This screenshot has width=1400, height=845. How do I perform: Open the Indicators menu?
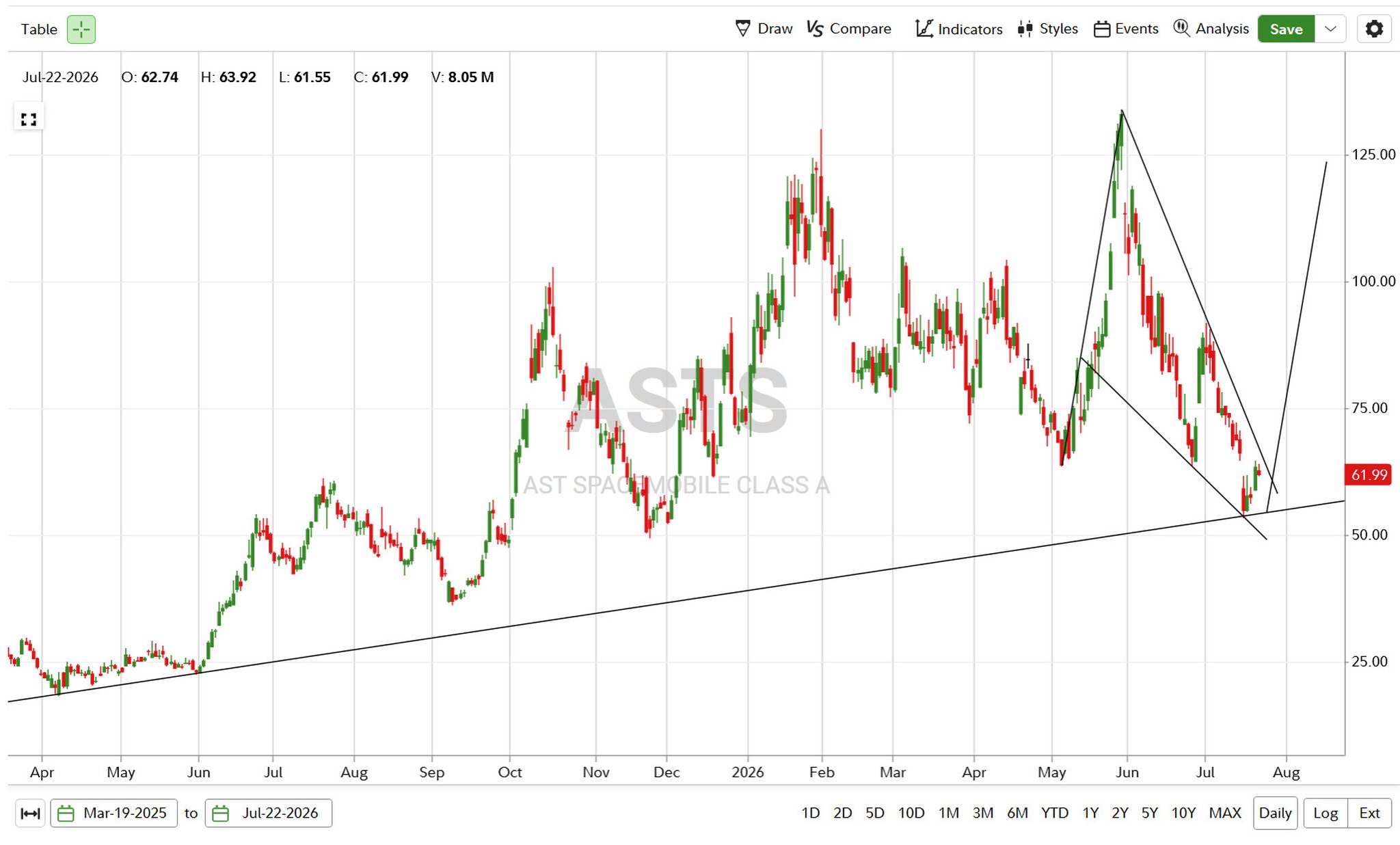(x=959, y=29)
